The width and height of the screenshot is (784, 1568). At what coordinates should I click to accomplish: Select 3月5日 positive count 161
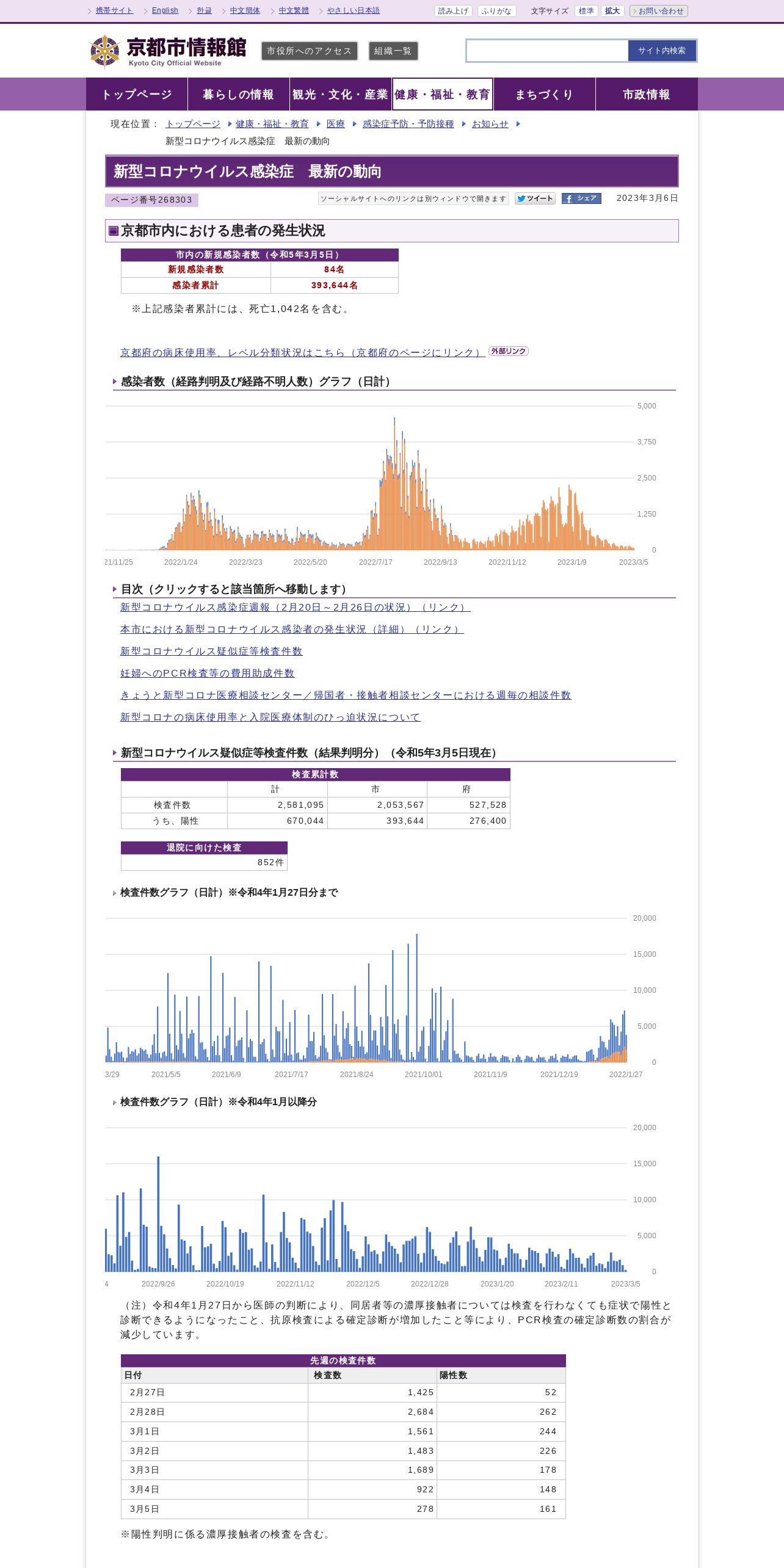(501, 1509)
